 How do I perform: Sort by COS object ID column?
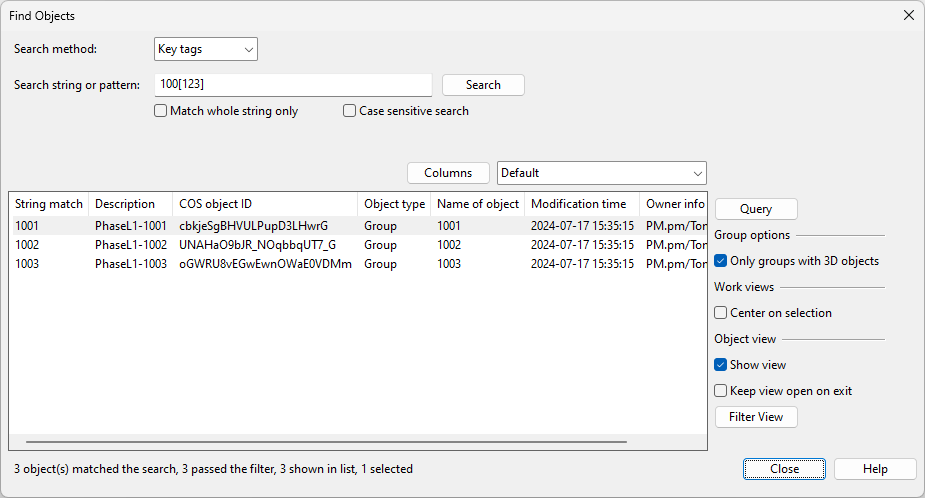pyautogui.click(x=264, y=204)
